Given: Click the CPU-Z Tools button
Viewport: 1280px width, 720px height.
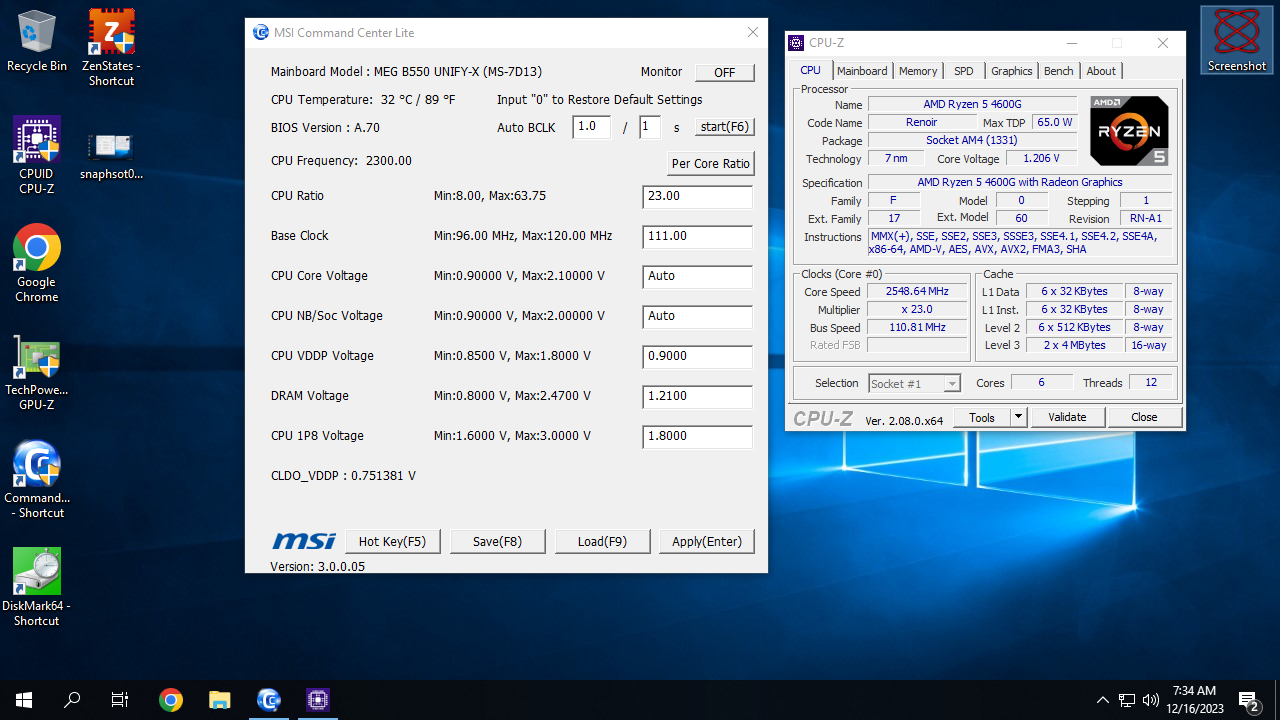Looking at the screenshot, I should click(x=982, y=417).
